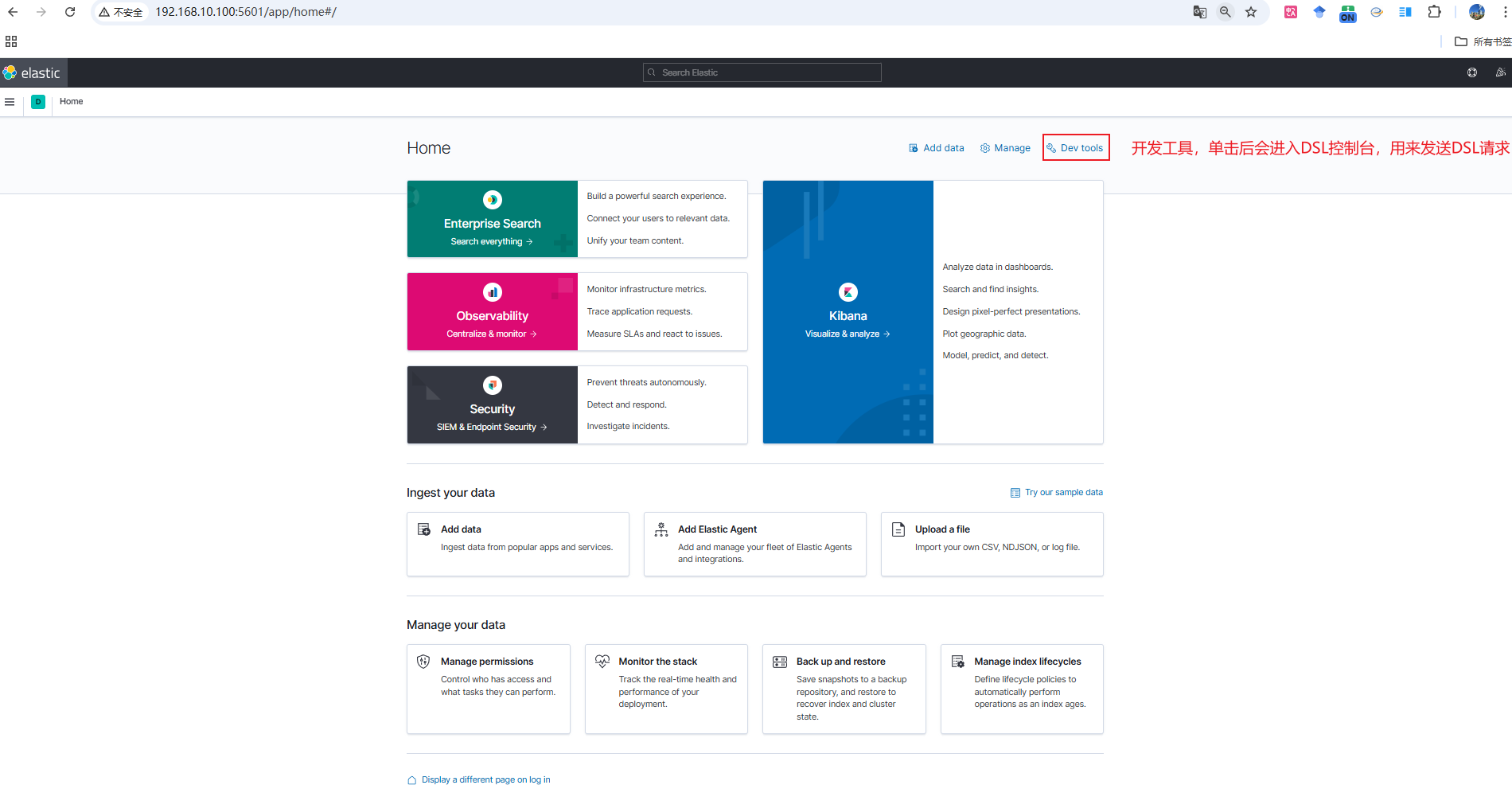
Task: Follow the Visualize & analyze link
Action: [848, 334]
